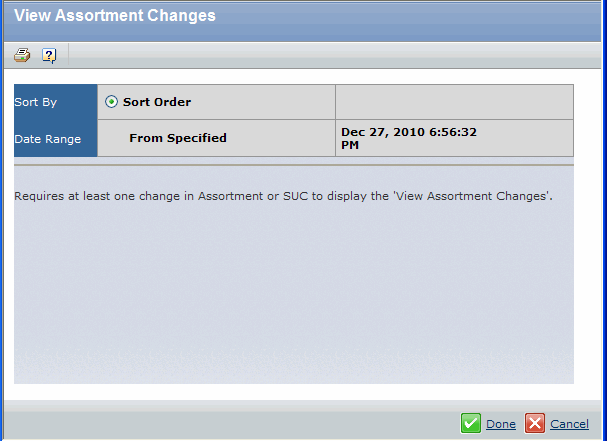Click the horizontal divider below Date Range row

(294, 165)
